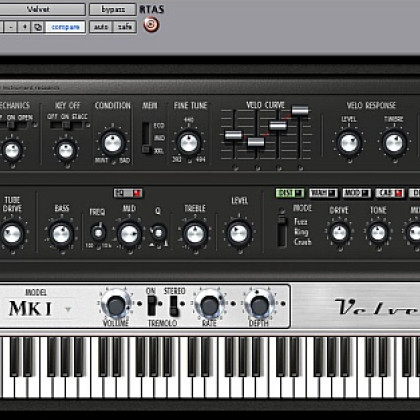Image resolution: width=420 pixels, height=420 pixels.
Task: Toggle the WAH effect button
Action: (323, 193)
